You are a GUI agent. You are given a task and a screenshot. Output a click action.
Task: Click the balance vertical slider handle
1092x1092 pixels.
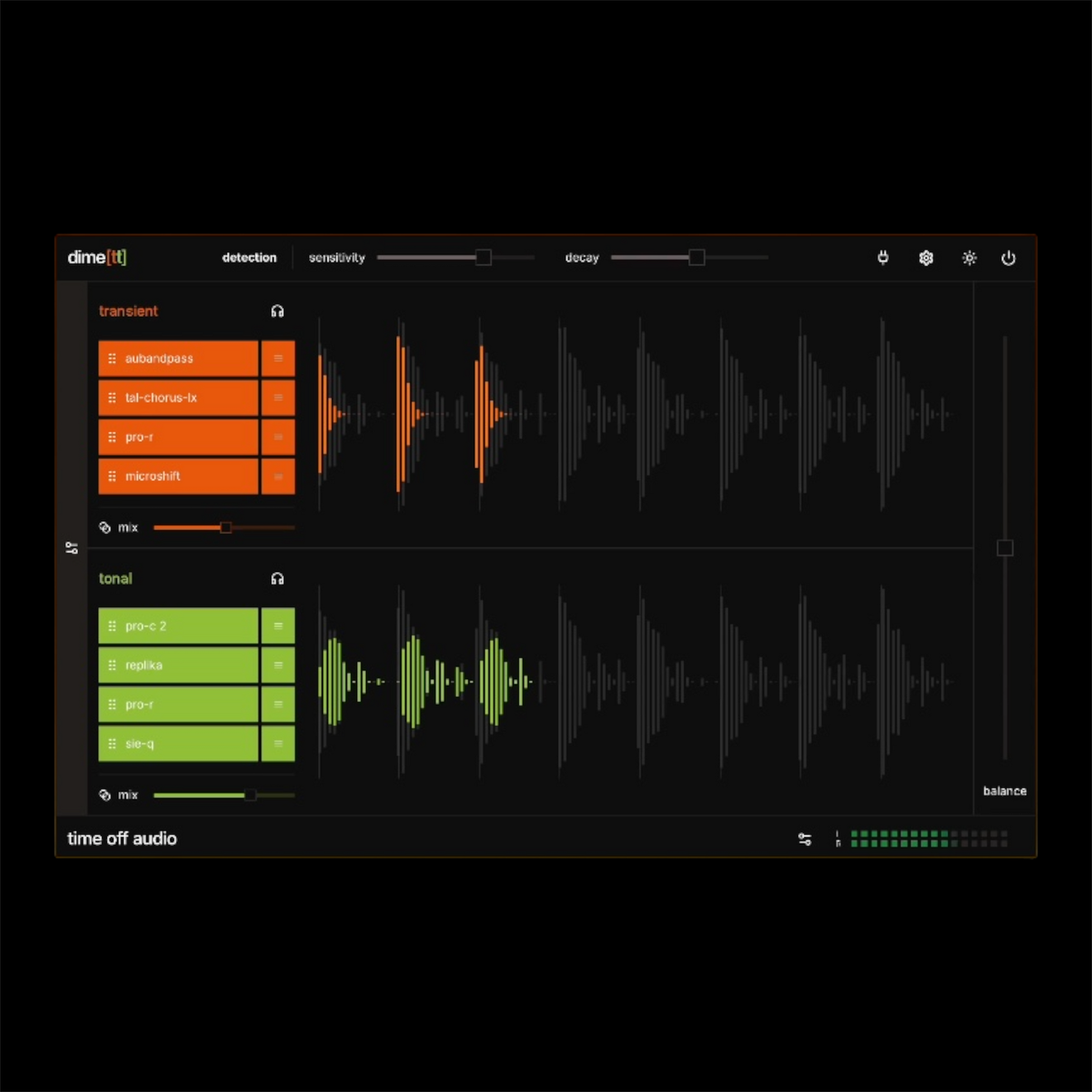click(x=1004, y=547)
